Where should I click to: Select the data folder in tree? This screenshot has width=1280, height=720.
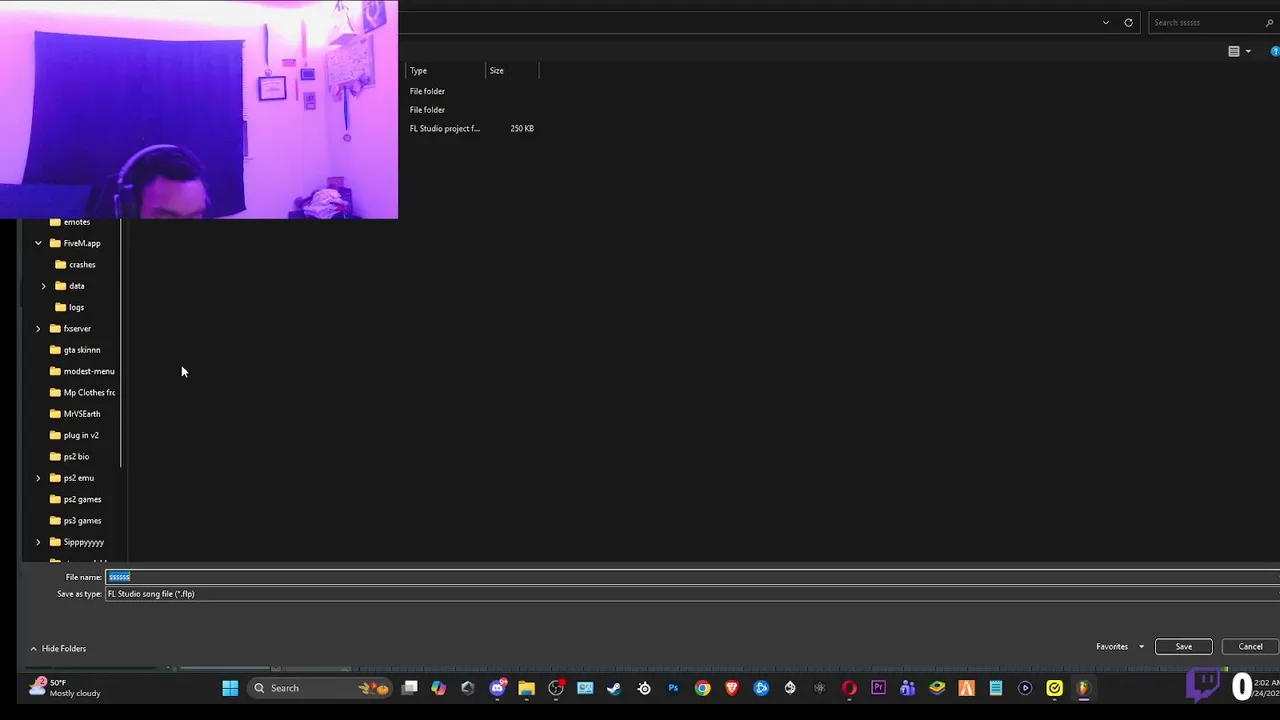point(70,286)
